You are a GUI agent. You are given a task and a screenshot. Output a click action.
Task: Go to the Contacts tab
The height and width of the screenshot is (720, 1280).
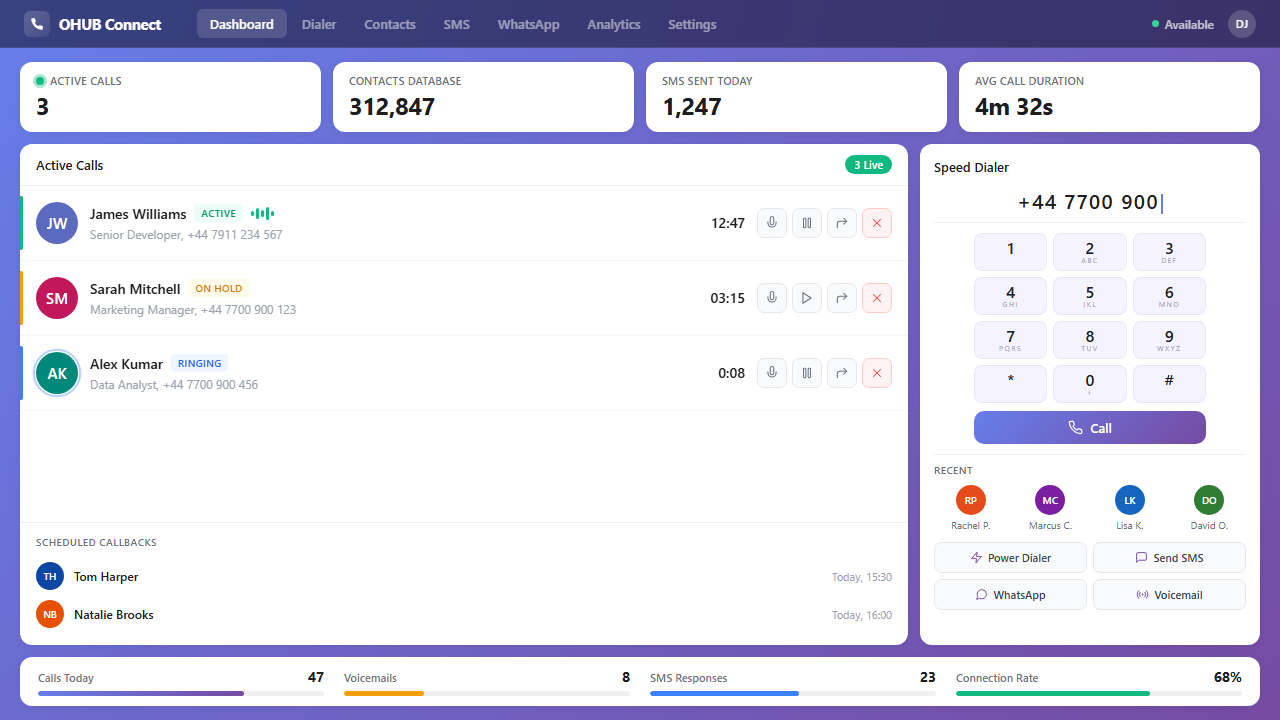(x=390, y=24)
